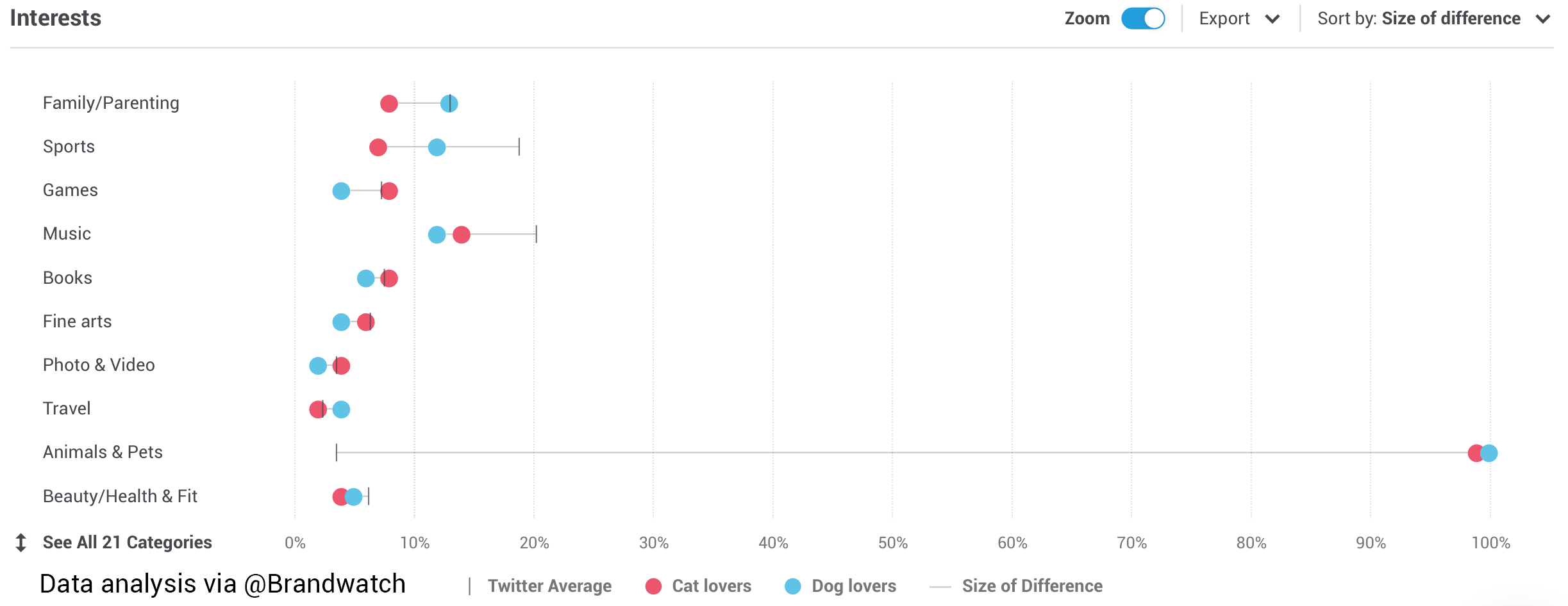This screenshot has width=1568, height=606.
Task: Click the blue Dog lovers dot for Sports
Action: (437, 147)
